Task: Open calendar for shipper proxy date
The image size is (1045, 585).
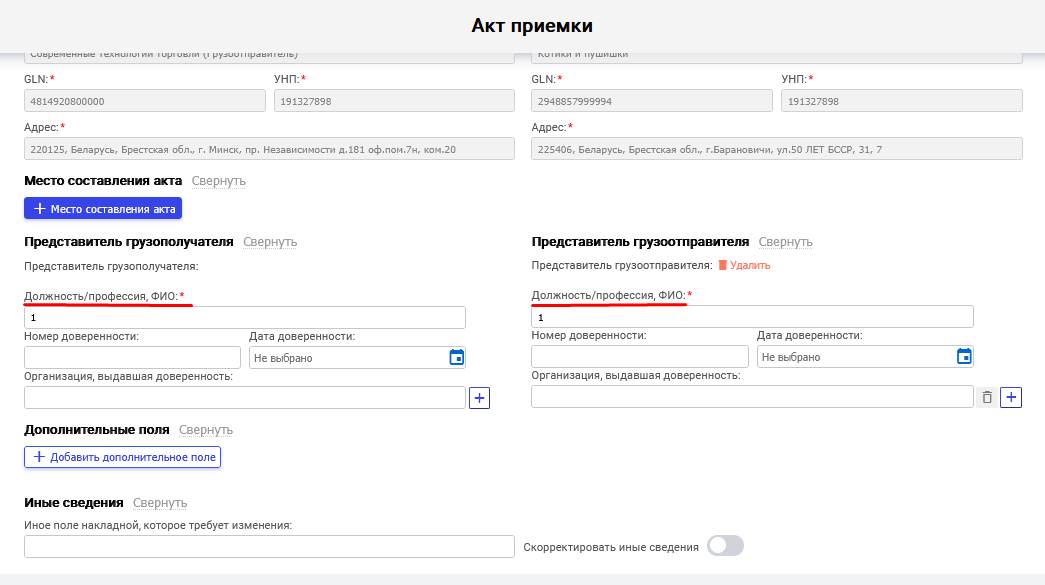Action: click(x=964, y=357)
